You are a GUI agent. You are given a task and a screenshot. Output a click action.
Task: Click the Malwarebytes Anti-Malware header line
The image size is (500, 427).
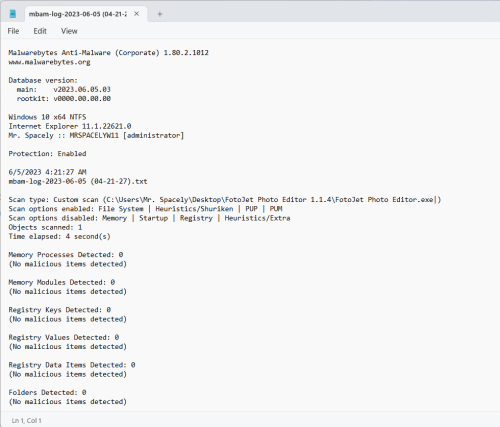(108, 53)
